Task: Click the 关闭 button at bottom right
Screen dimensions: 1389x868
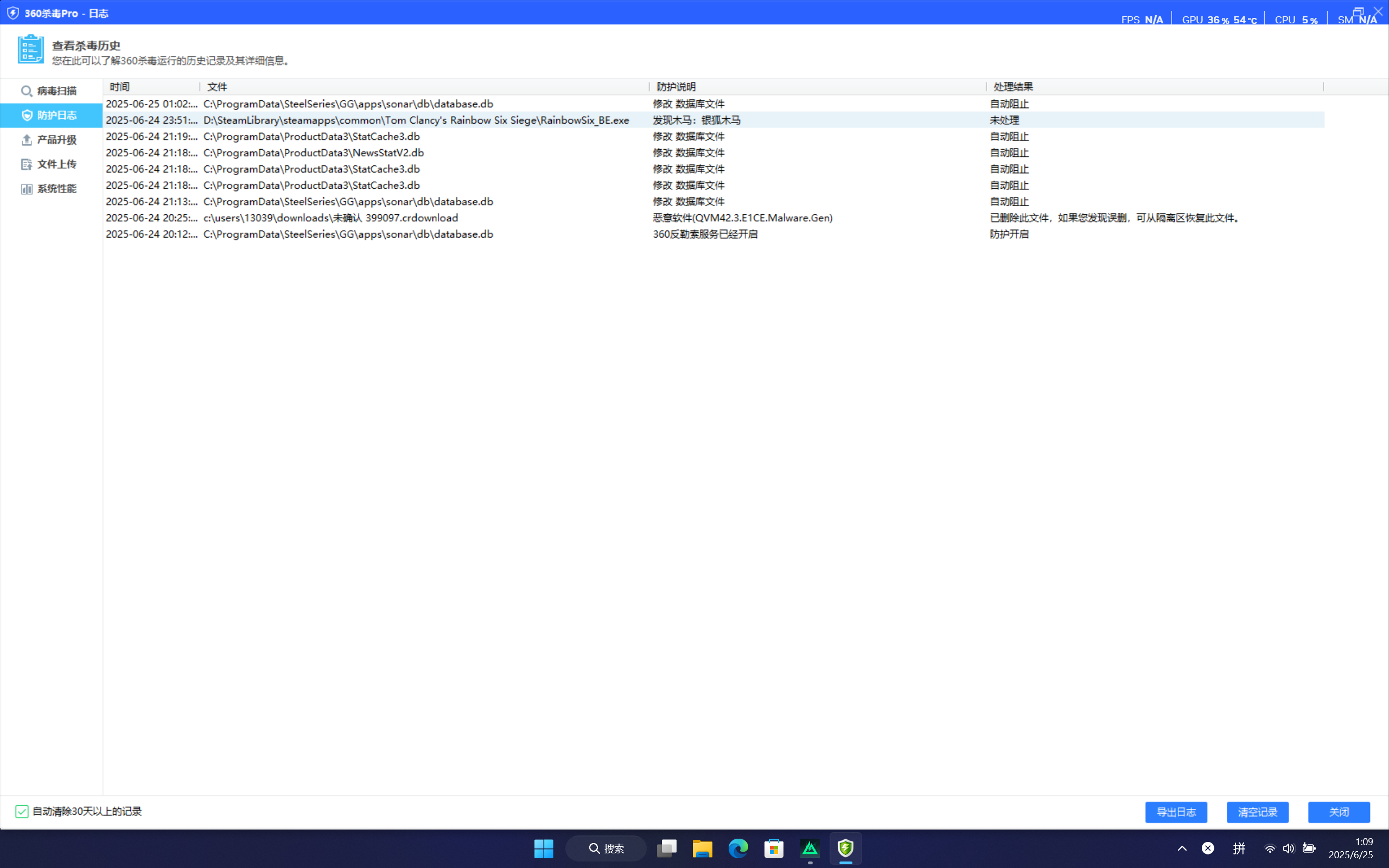Action: pyautogui.click(x=1339, y=812)
